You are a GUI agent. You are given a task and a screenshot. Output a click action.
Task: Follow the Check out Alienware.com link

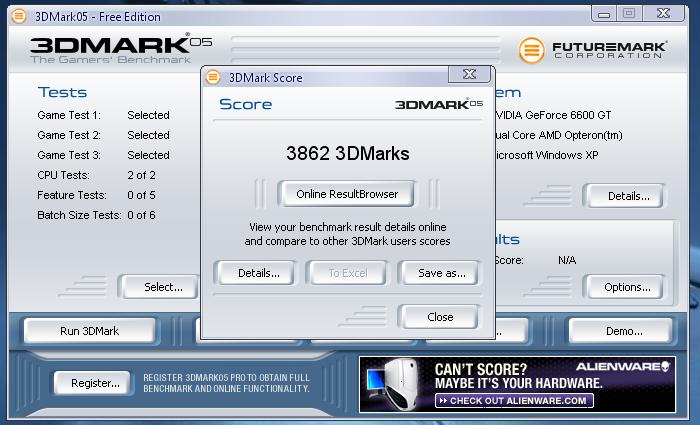(514, 400)
